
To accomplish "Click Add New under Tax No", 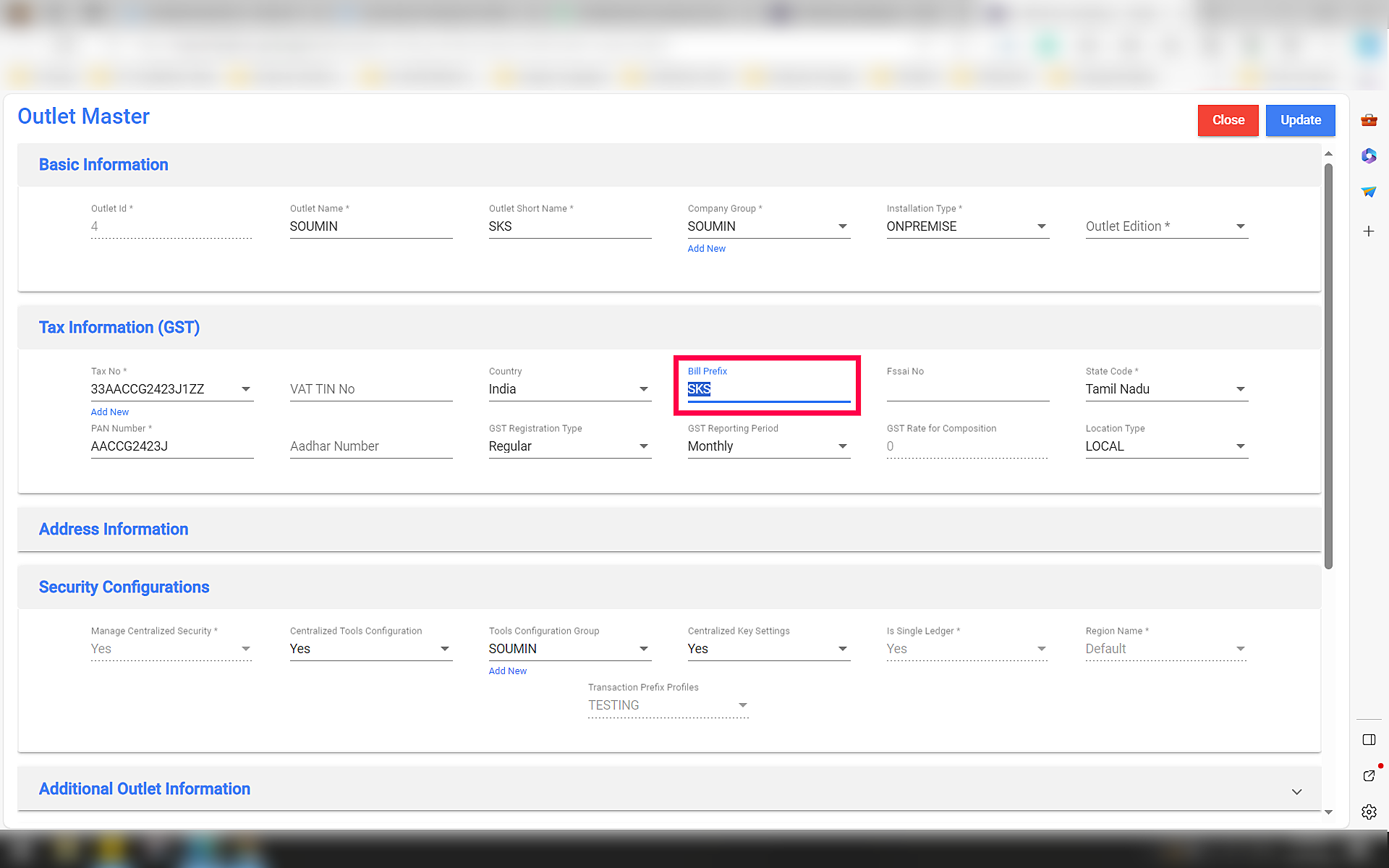I will pyautogui.click(x=110, y=412).
